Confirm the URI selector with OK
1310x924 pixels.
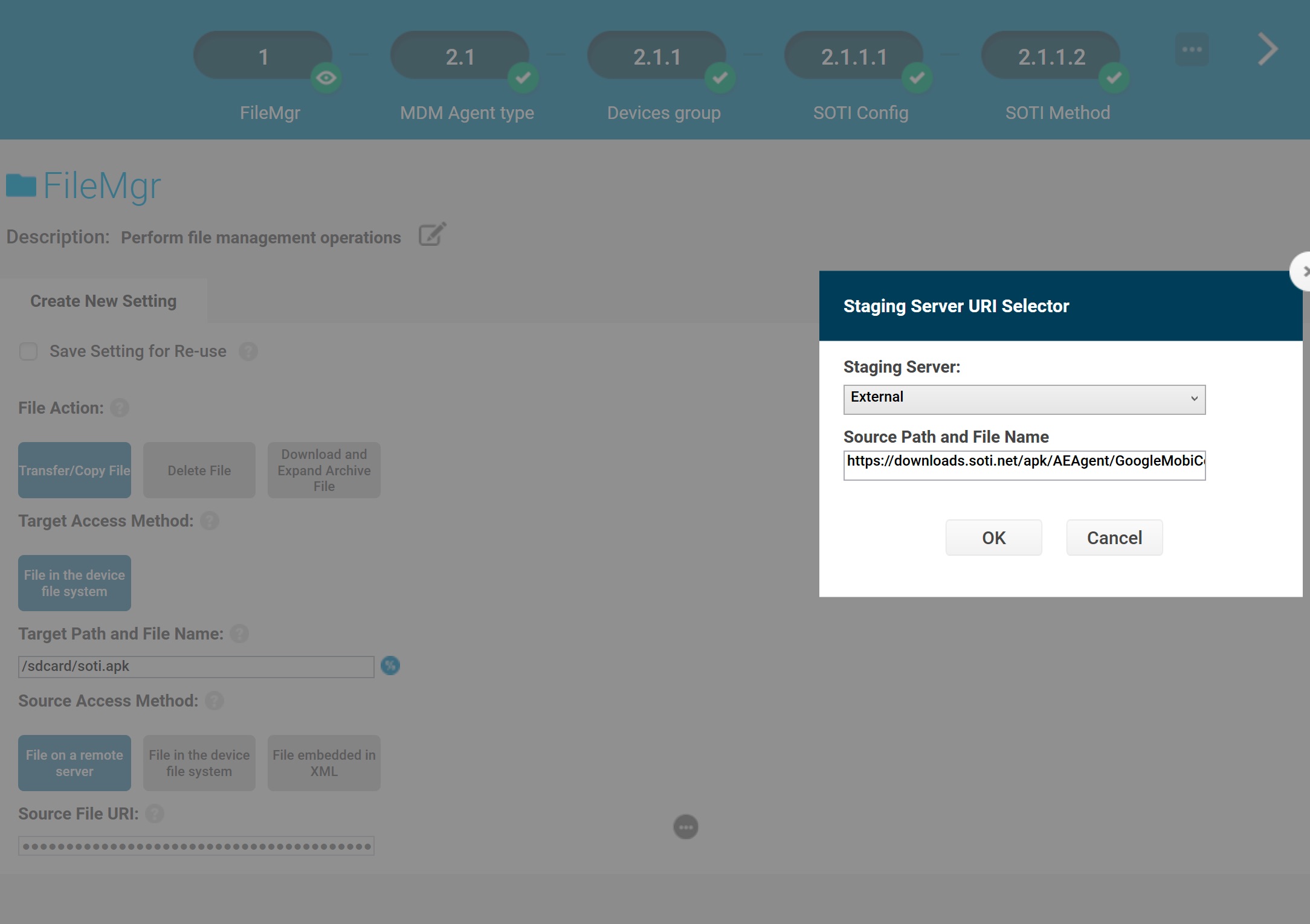tap(993, 537)
